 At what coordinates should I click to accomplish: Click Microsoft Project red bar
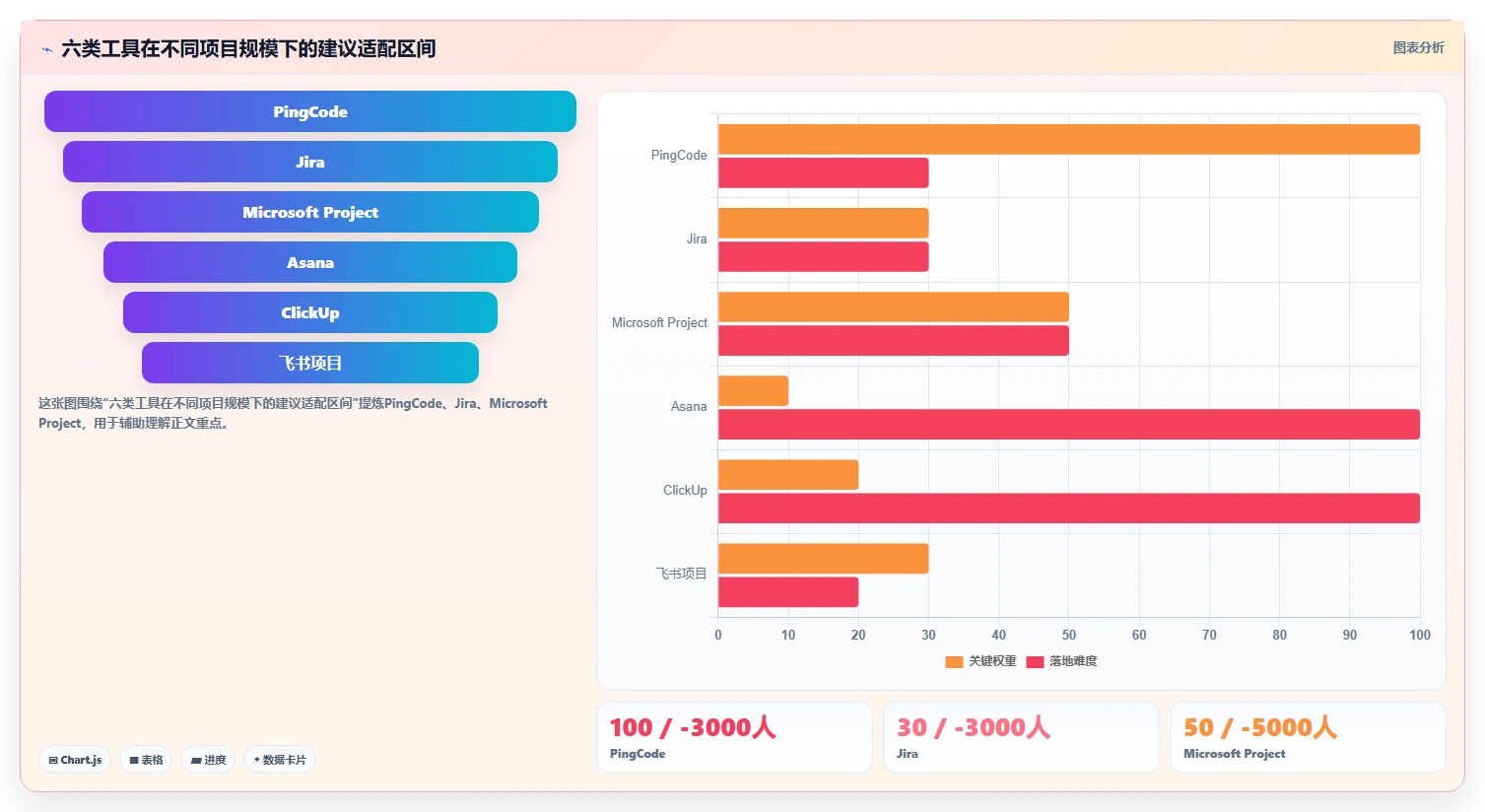click(x=894, y=340)
